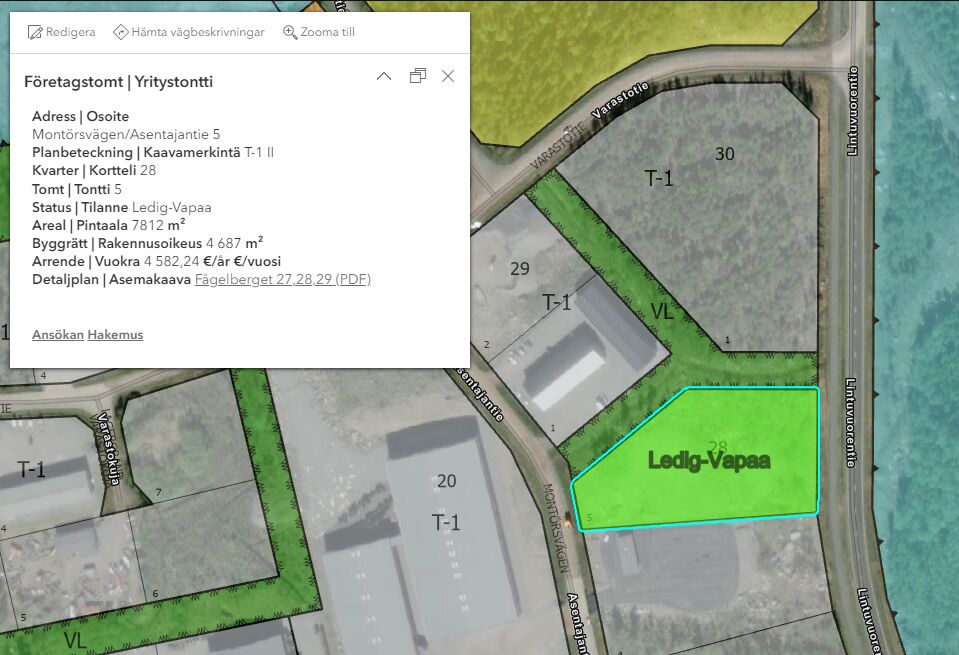
Task: Click the Varastokuja street label
Action: [x=109, y=450]
